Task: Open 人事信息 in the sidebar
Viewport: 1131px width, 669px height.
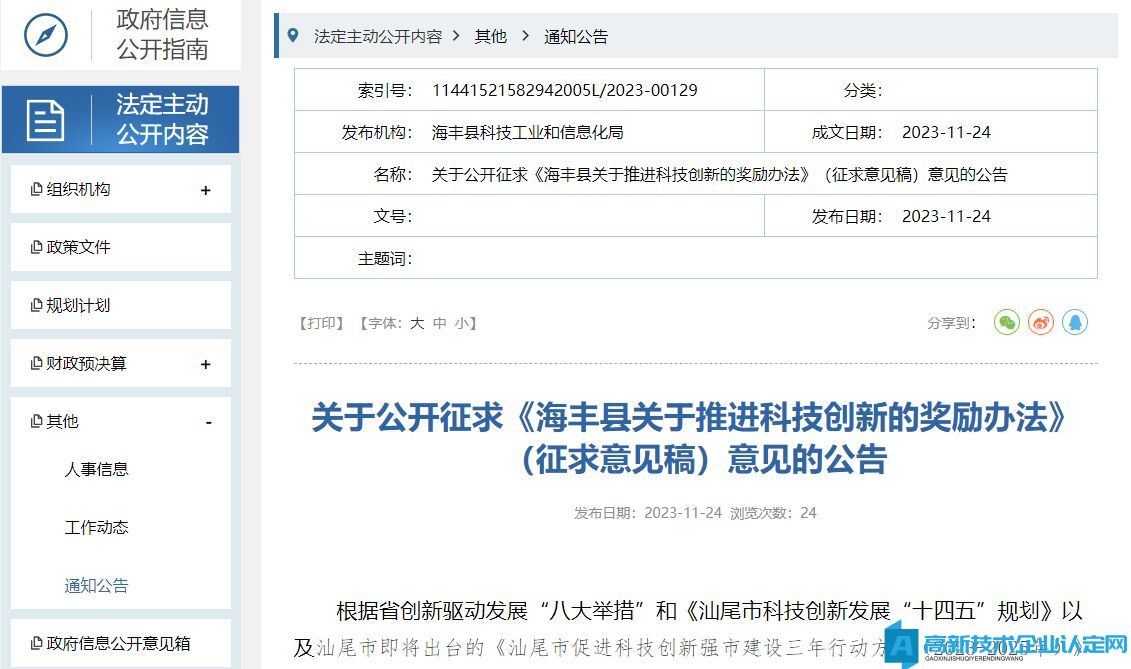Action: (x=97, y=469)
